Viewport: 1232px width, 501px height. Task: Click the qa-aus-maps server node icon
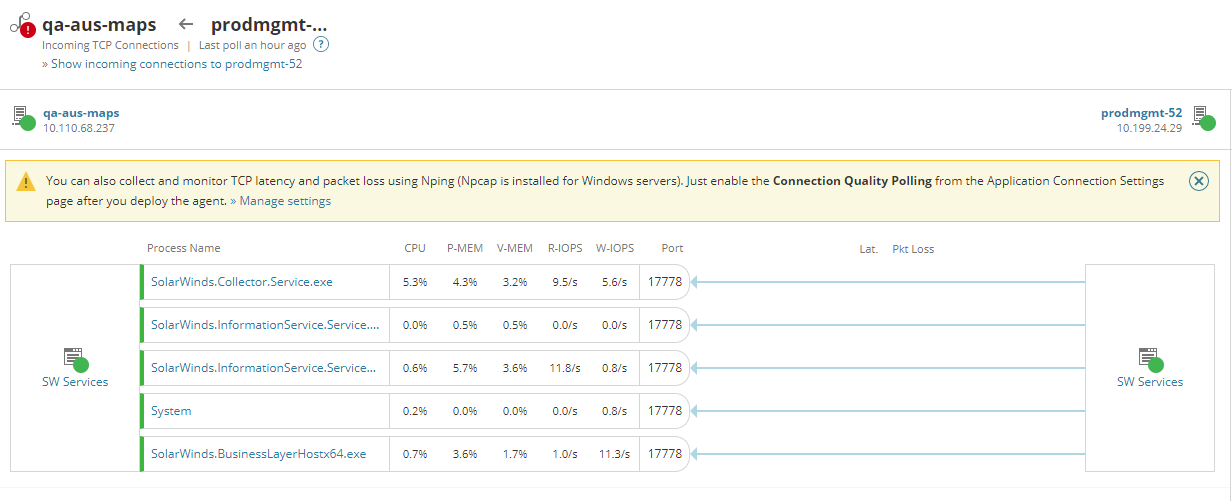click(24, 118)
